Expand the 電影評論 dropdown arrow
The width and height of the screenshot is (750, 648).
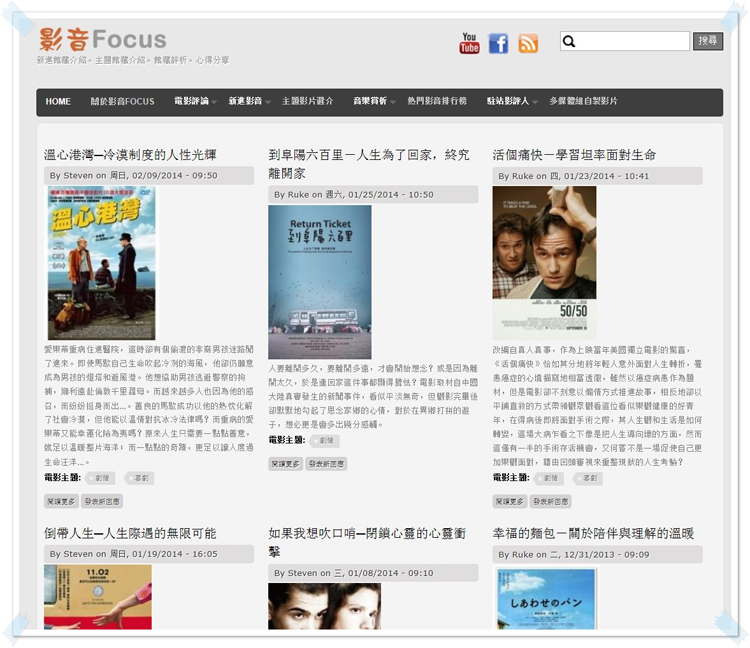click(214, 102)
